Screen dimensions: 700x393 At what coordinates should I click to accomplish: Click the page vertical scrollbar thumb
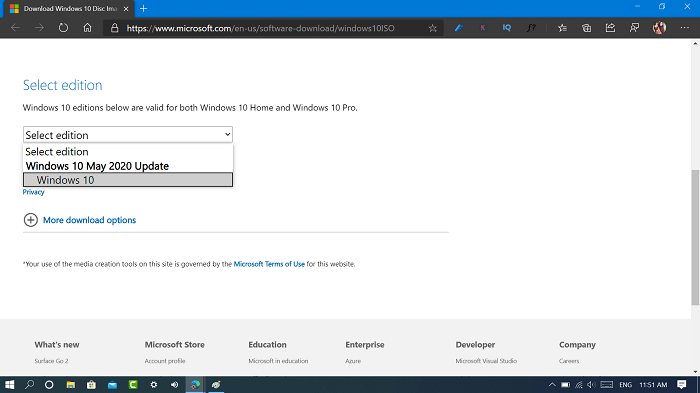click(x=695, y=237)
